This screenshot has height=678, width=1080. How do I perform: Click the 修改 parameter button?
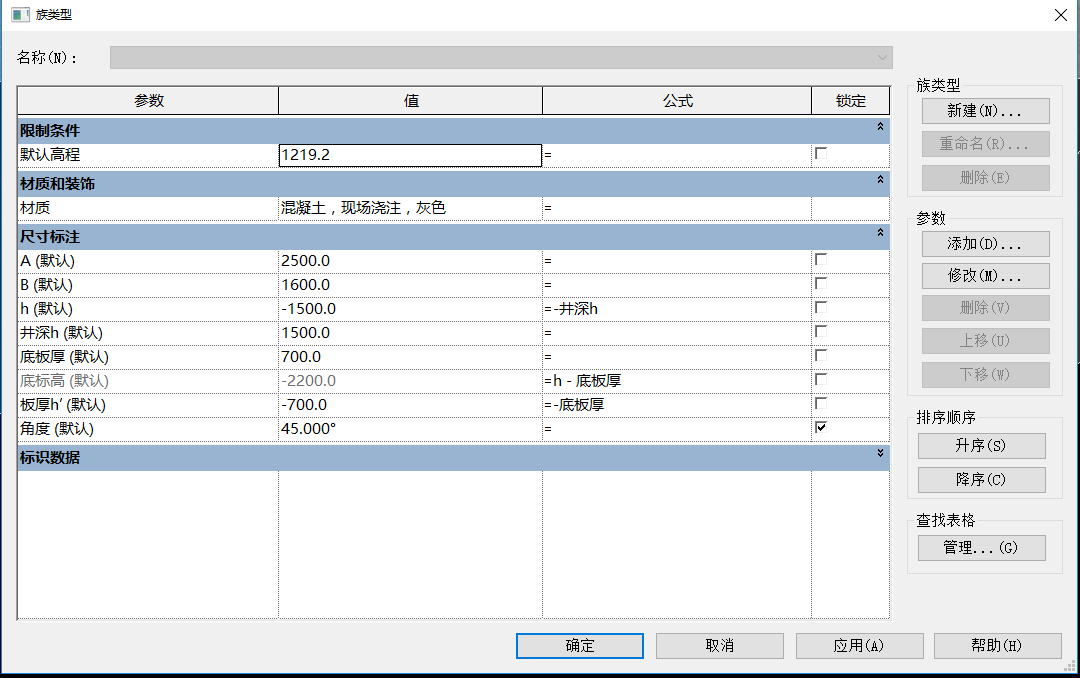[x=984, y=276]
